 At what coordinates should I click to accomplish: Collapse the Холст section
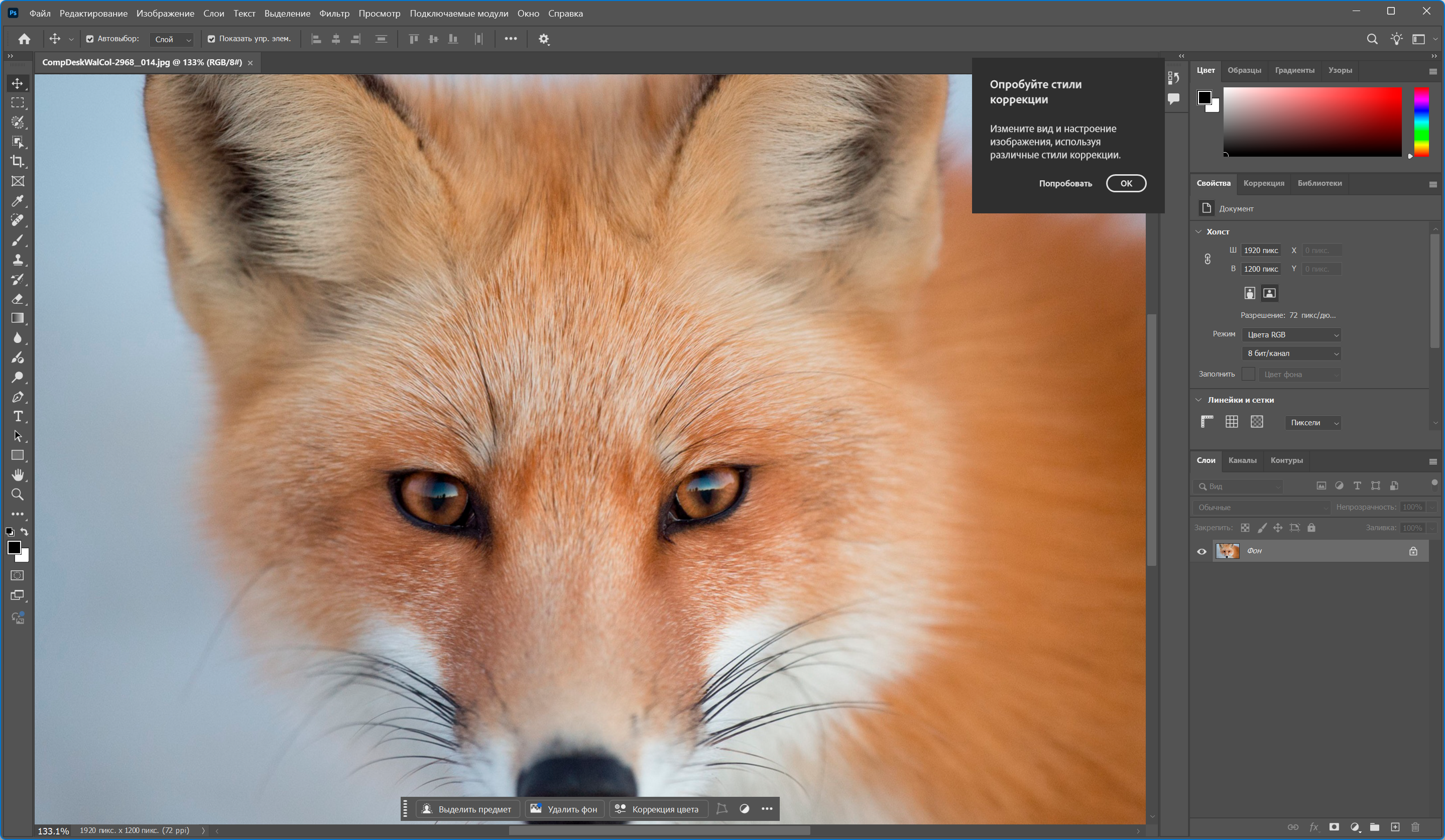pyautogui.click(x=1199, y=231)
